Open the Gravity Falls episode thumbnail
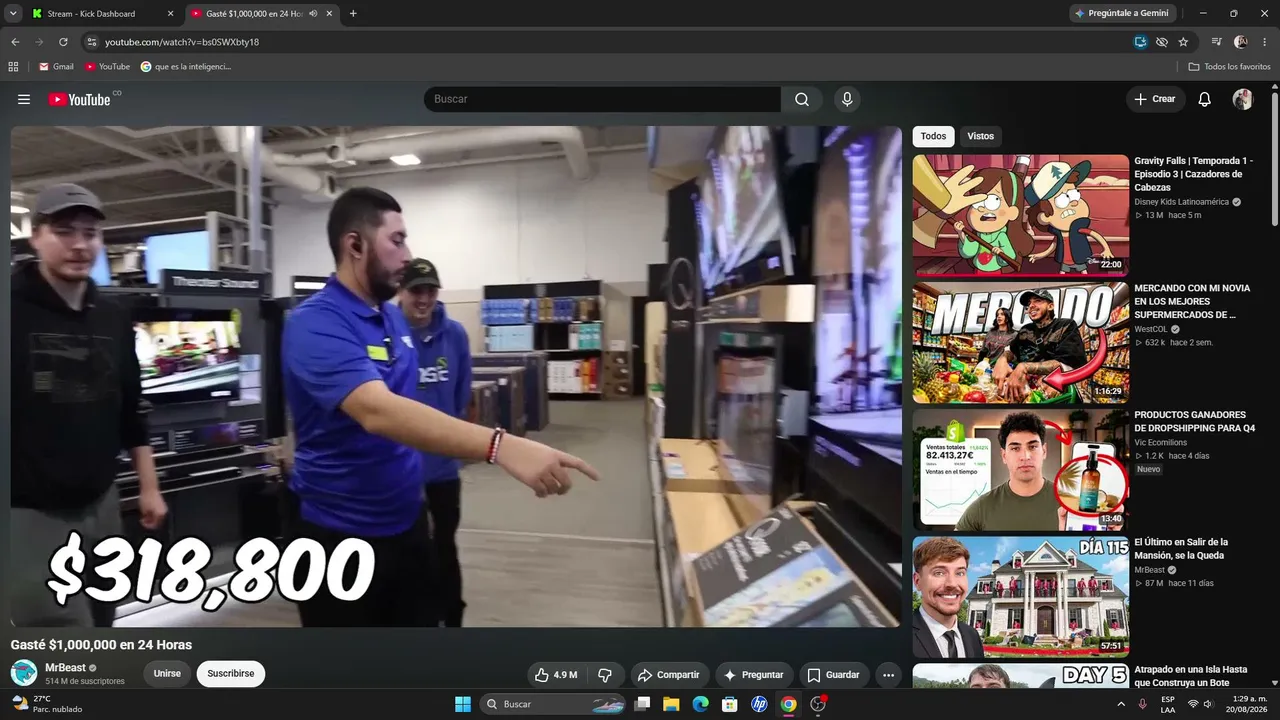Viewport: 1280px width, 720px height. coord(1021,215)
